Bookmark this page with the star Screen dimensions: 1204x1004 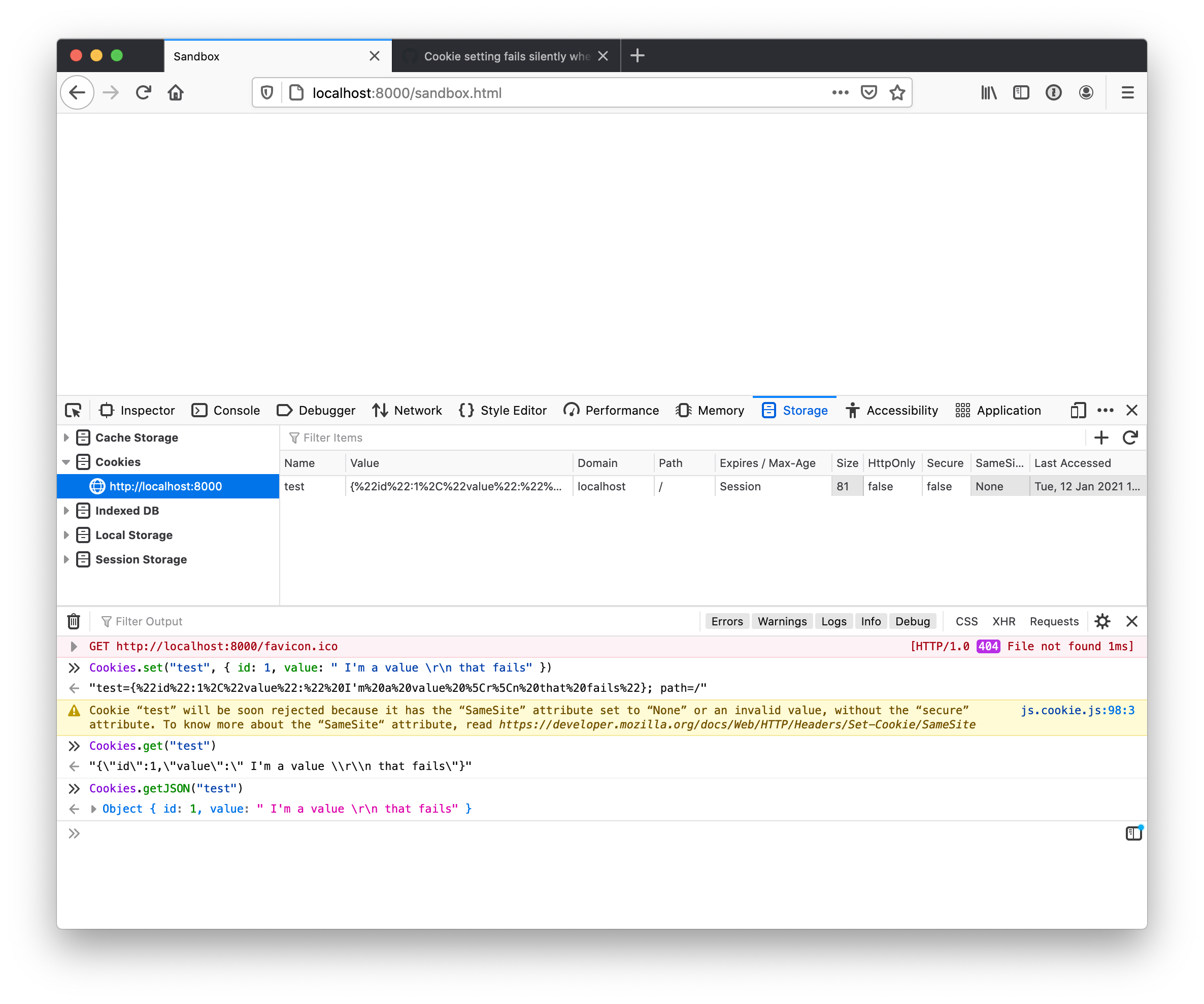[897, 92]
